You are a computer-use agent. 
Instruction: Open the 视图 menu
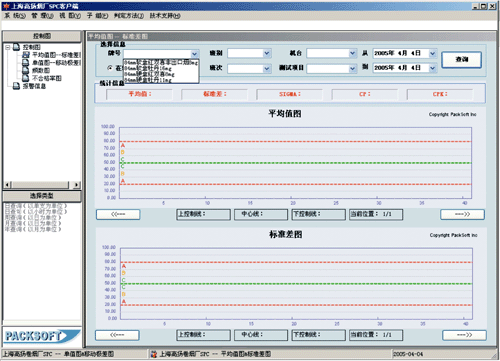click(70, 16)
